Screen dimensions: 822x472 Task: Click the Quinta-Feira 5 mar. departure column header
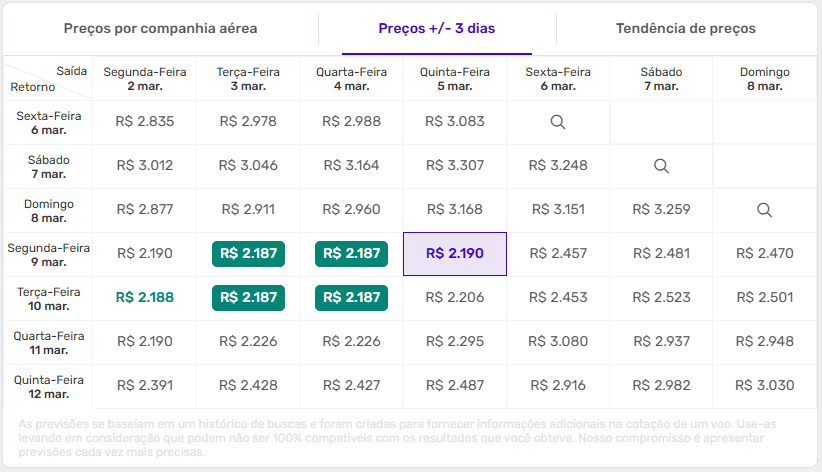454,79
